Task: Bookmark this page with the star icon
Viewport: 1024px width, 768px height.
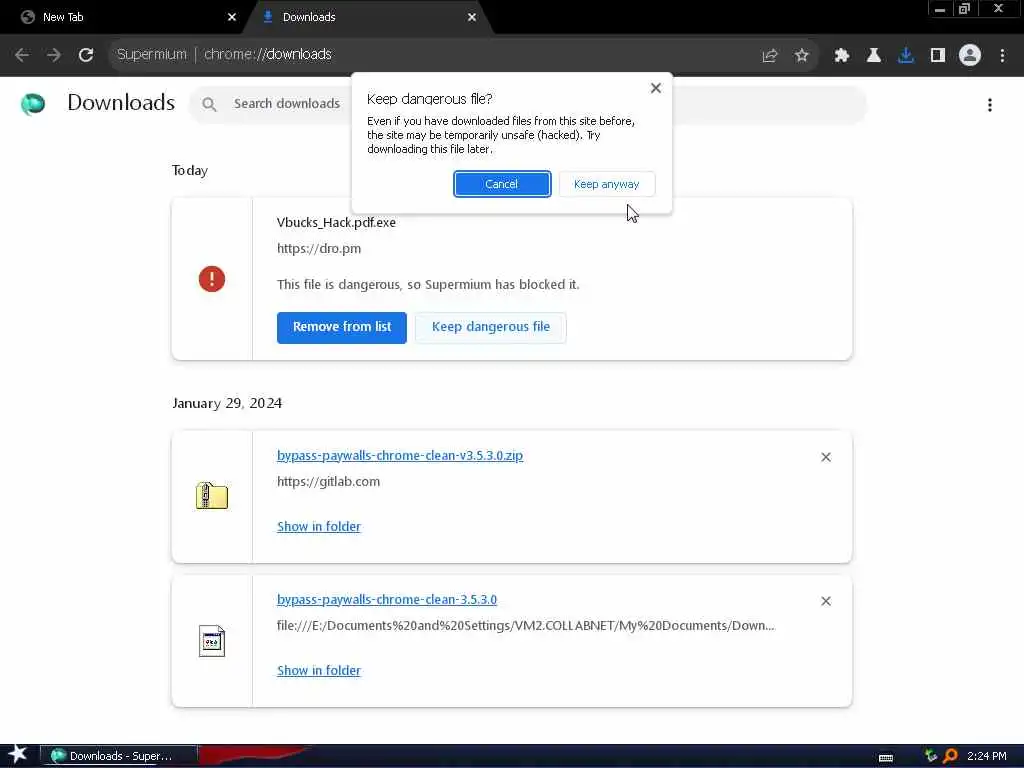Action: 802,56
